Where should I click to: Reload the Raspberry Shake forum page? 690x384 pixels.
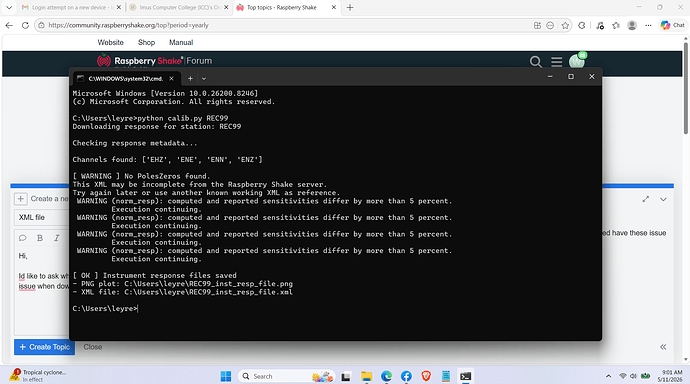click(x=25, y=26)
